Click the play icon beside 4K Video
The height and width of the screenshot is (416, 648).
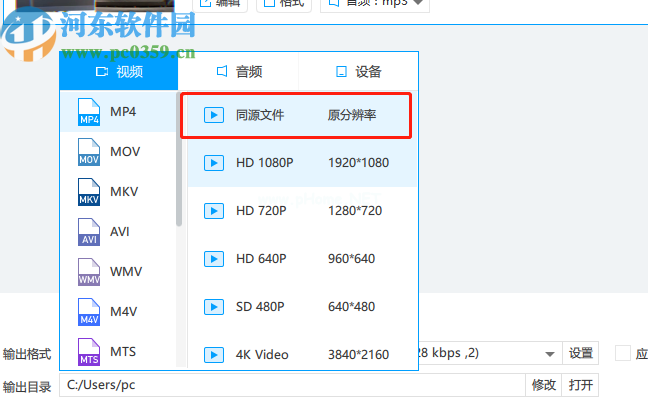coord(213,354)
